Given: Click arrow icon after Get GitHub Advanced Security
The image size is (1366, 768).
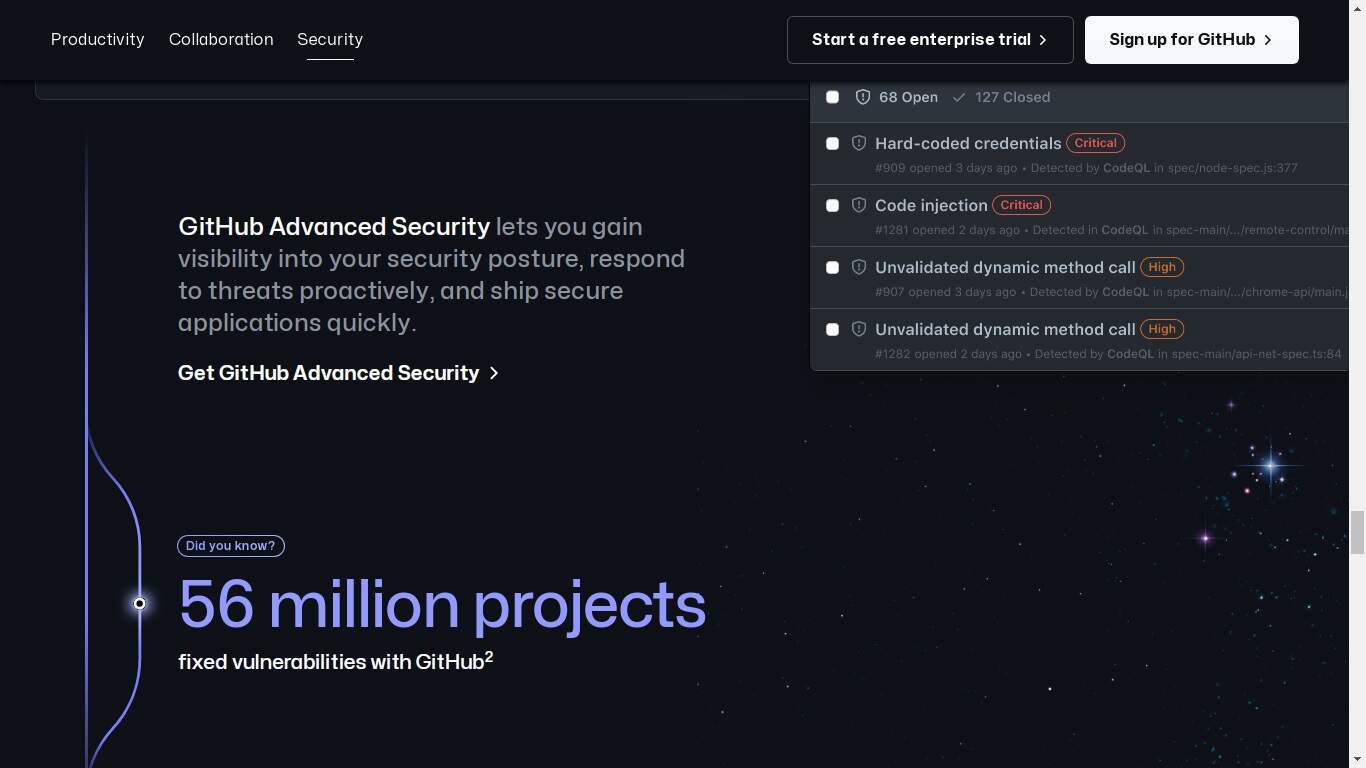Looking at the screenshot, I should [493, 373].
